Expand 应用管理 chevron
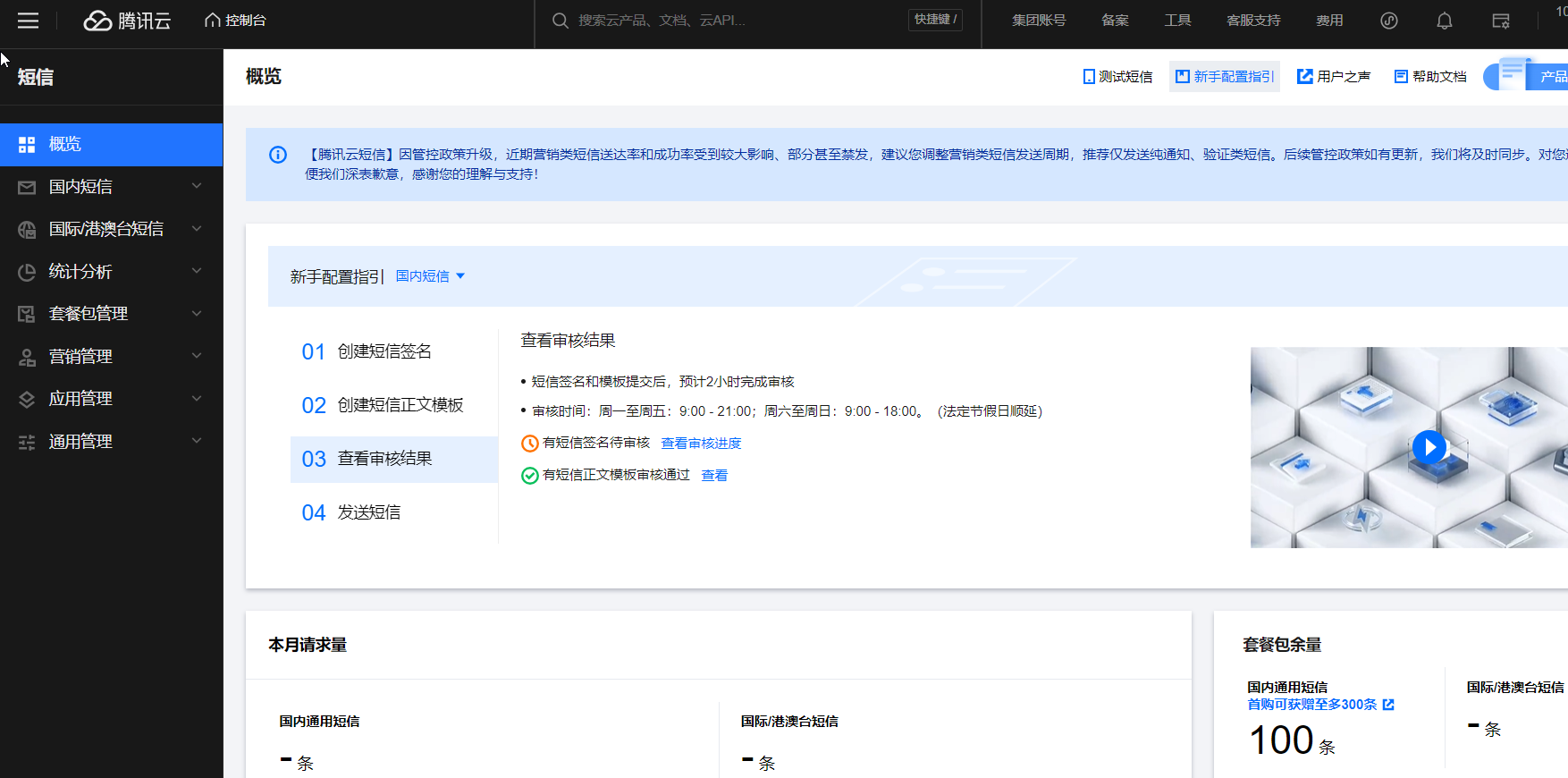The width and height of the screenshot is (1568, 778). point(197,398)
